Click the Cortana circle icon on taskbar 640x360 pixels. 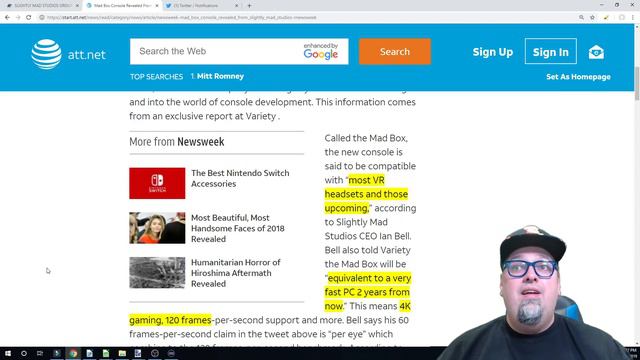point(24,353)
